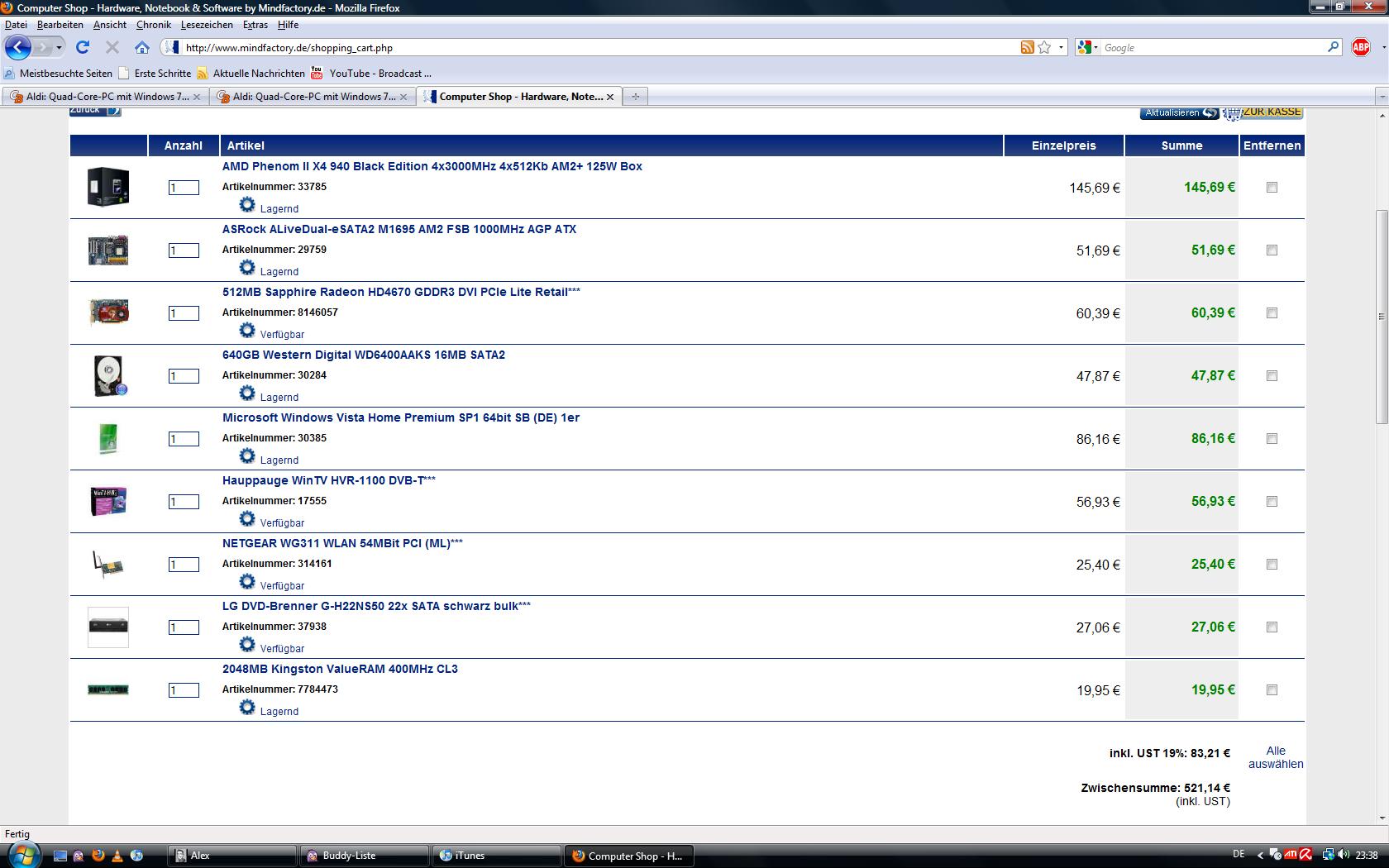Open ATI tray icon in system tray
The height and width of the screenshot is (868, 1389).
pos(1291,855)
